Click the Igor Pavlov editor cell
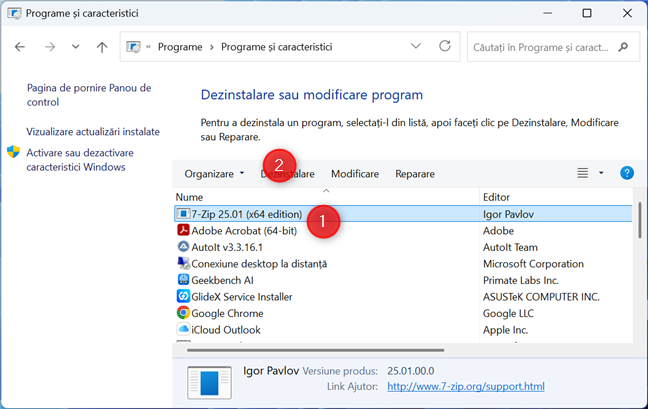Screen dimensions: 648x409 tap(508, 214)
